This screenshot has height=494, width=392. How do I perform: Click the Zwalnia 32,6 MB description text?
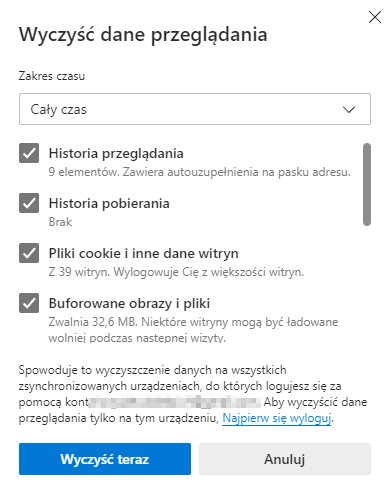pos(193,329)
